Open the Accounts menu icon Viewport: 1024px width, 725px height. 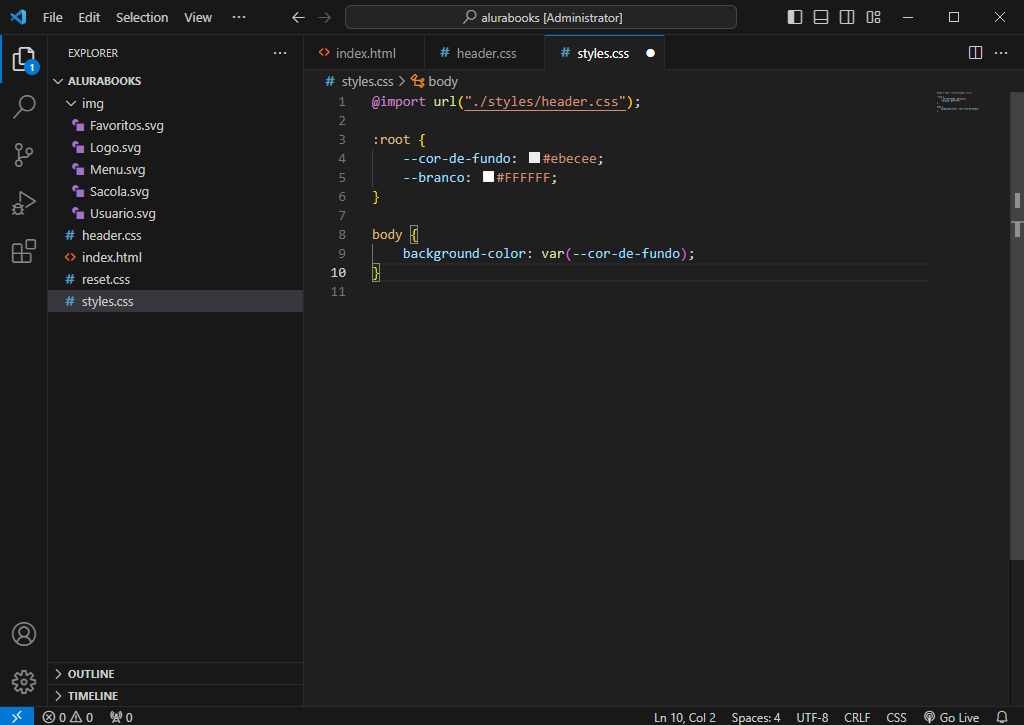(x=24, y=634)
